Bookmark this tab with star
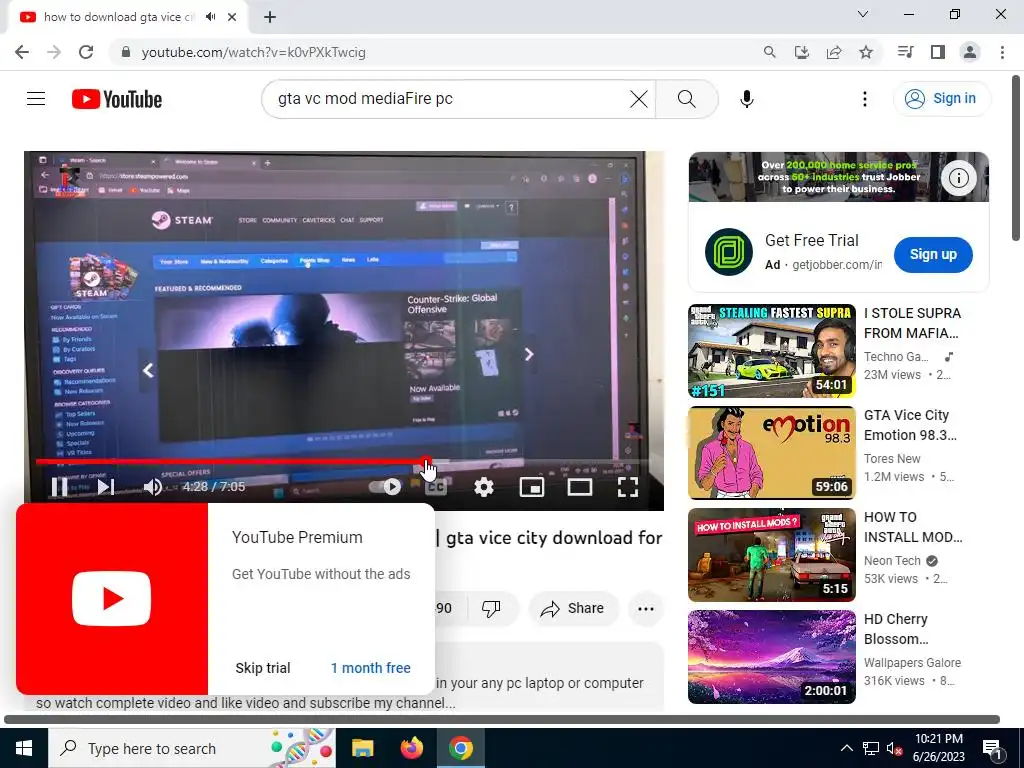 point(866,52)
